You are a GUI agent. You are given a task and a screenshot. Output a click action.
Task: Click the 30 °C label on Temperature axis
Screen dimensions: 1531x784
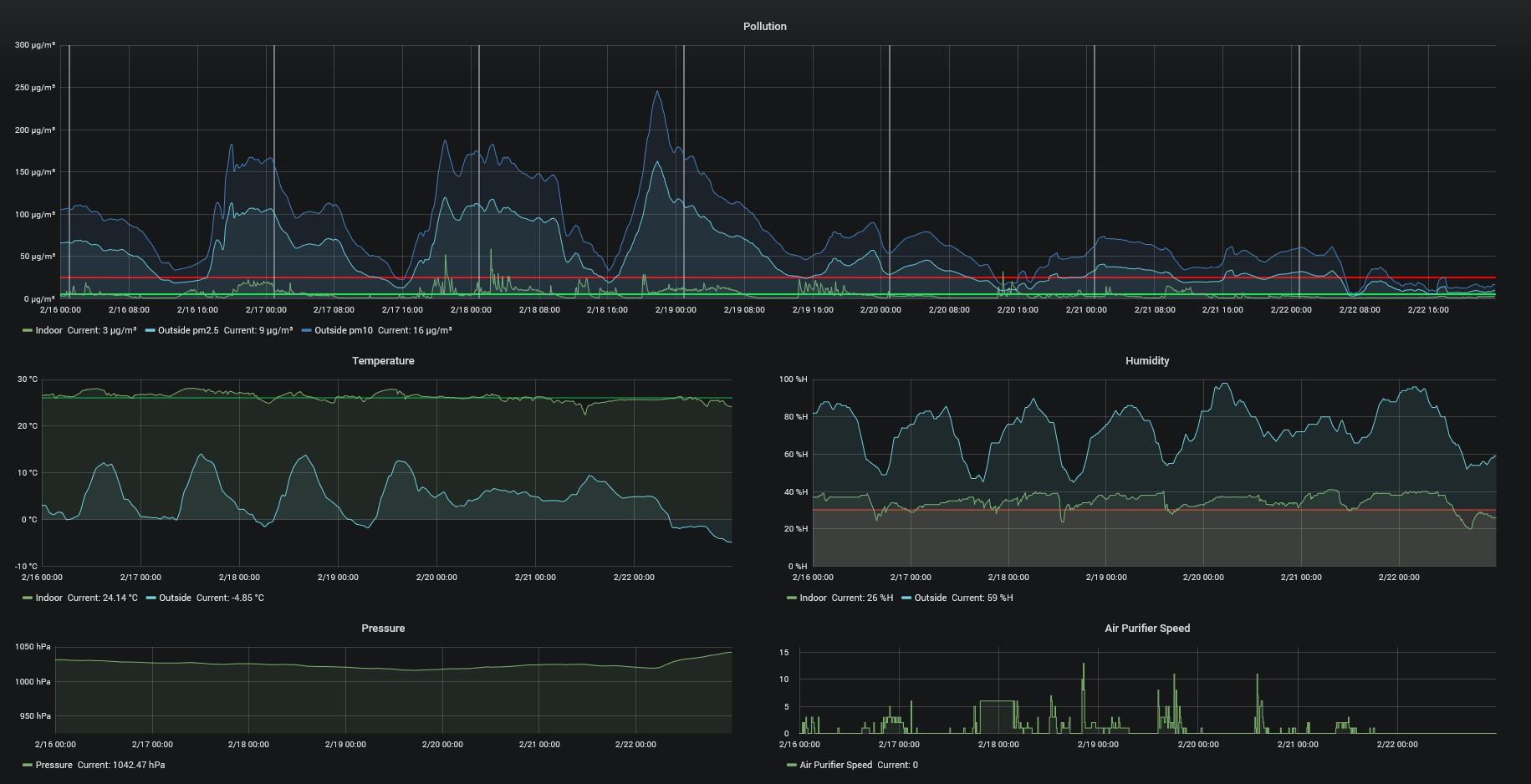click(x=28, y=379)
